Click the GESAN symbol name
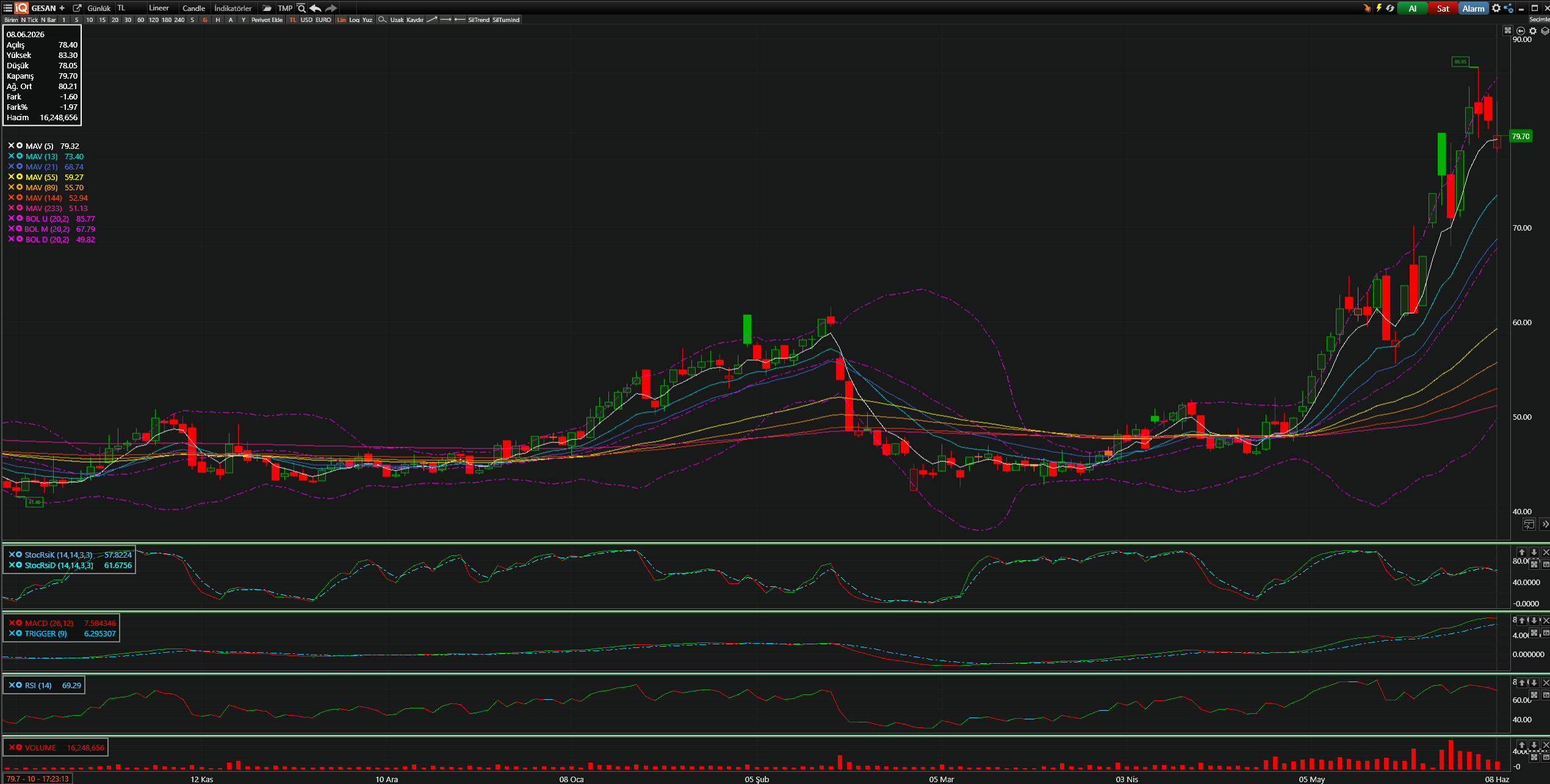This screenshot has height=784, width=1550. 43,8
